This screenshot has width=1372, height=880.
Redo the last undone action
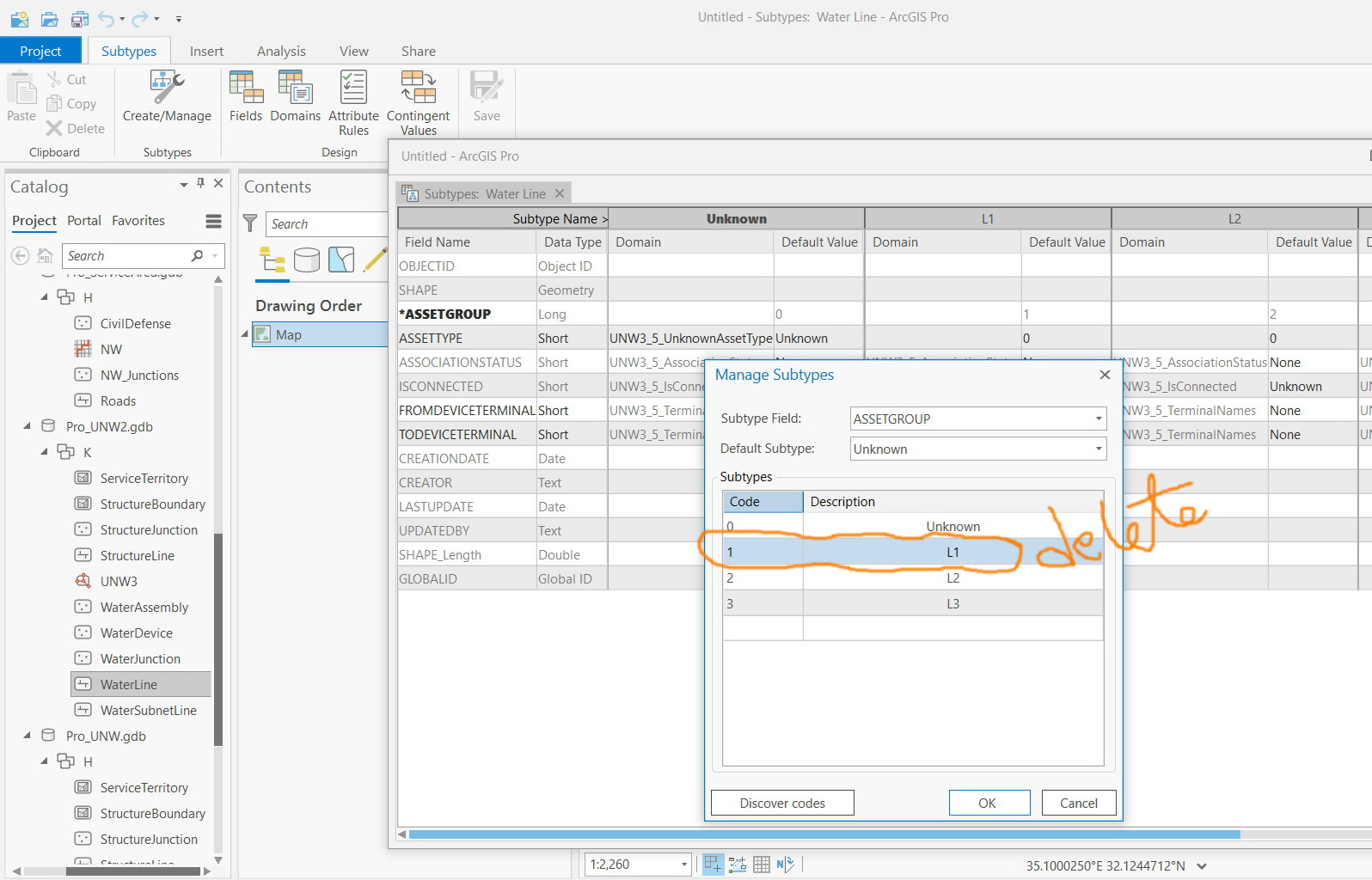click(141, 18)
